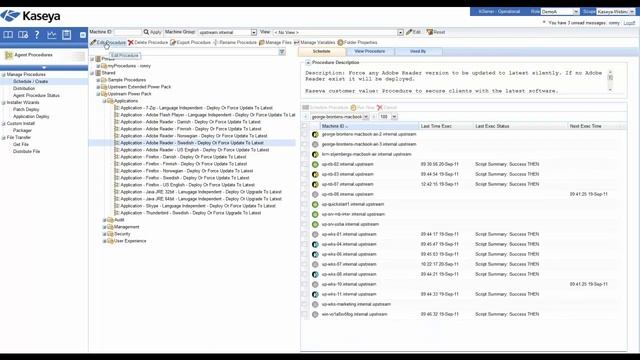Image resolution: width=640 pixels, height=360 pixels.
Task: Expand the User Experience folder
Action: click(104, 241)
